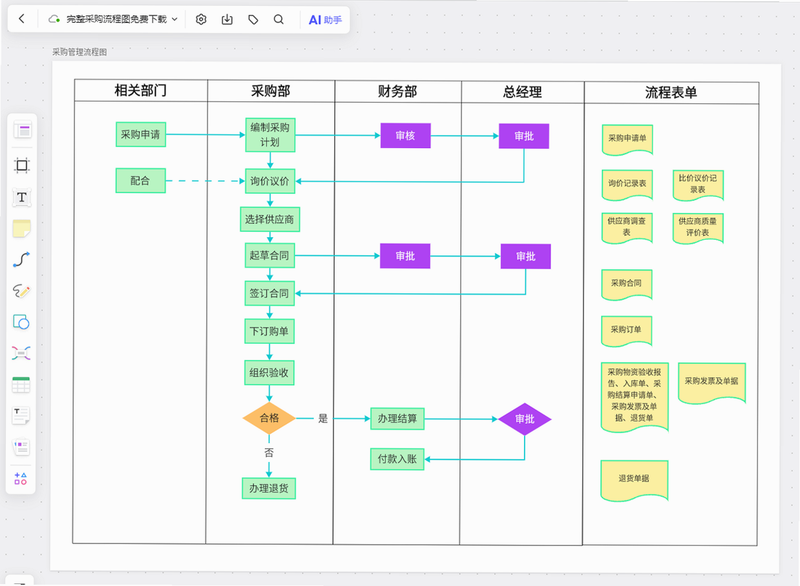
Task: Select the 签订合同 node
Action: point(269,293)
